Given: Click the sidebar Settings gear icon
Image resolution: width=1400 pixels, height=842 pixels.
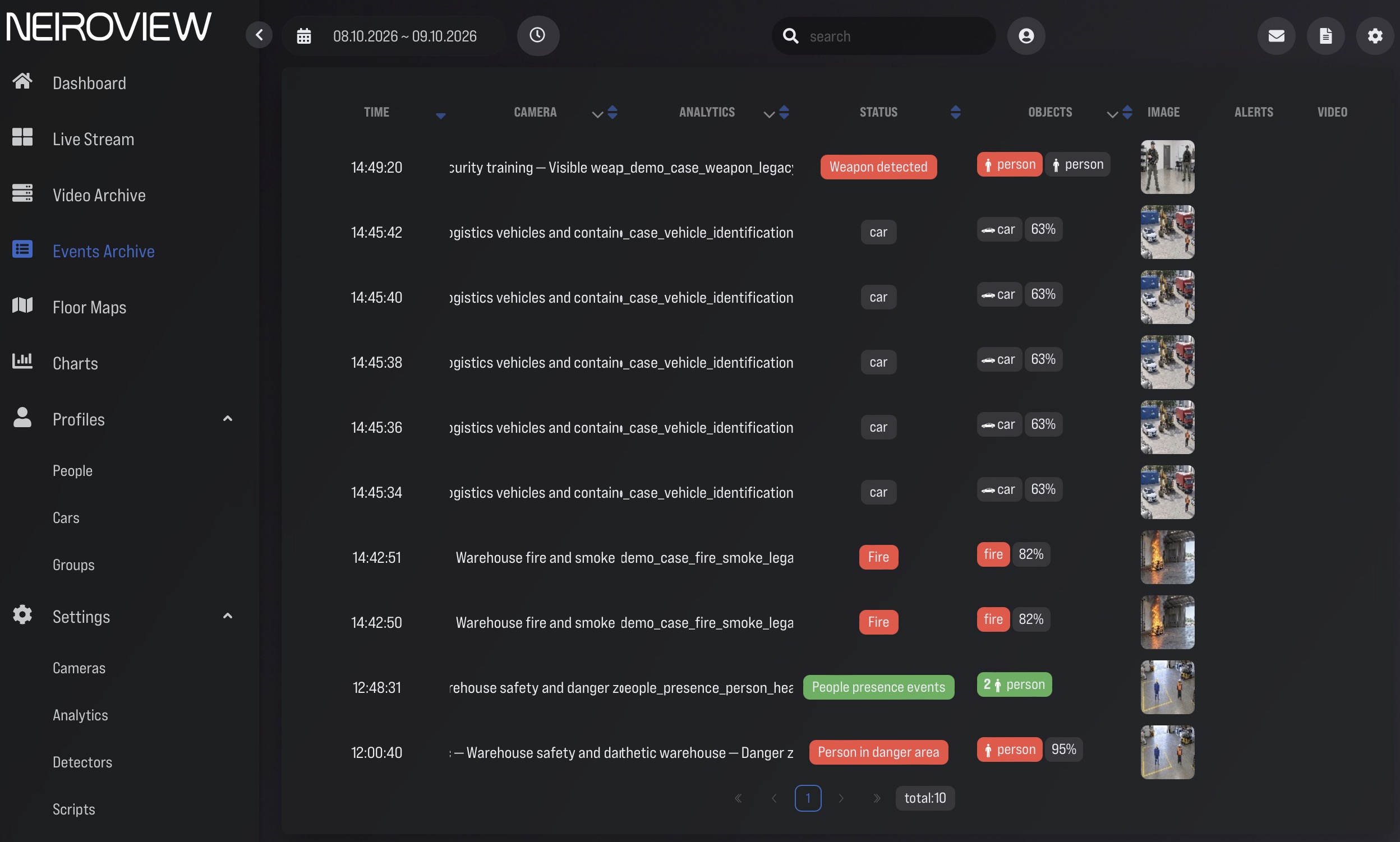Looking at the screenshot, I should pos(22,614).
